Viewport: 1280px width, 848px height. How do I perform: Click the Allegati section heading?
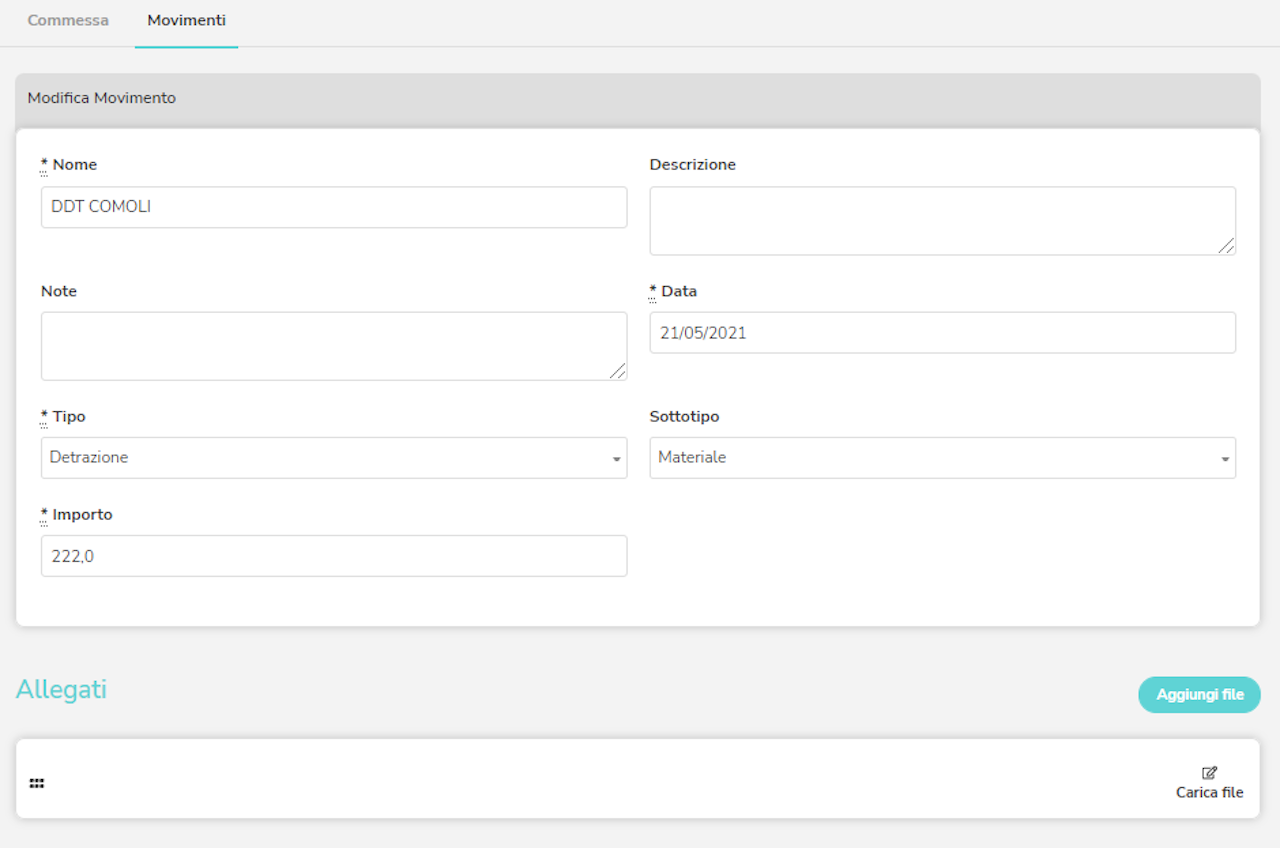point(61,690)
